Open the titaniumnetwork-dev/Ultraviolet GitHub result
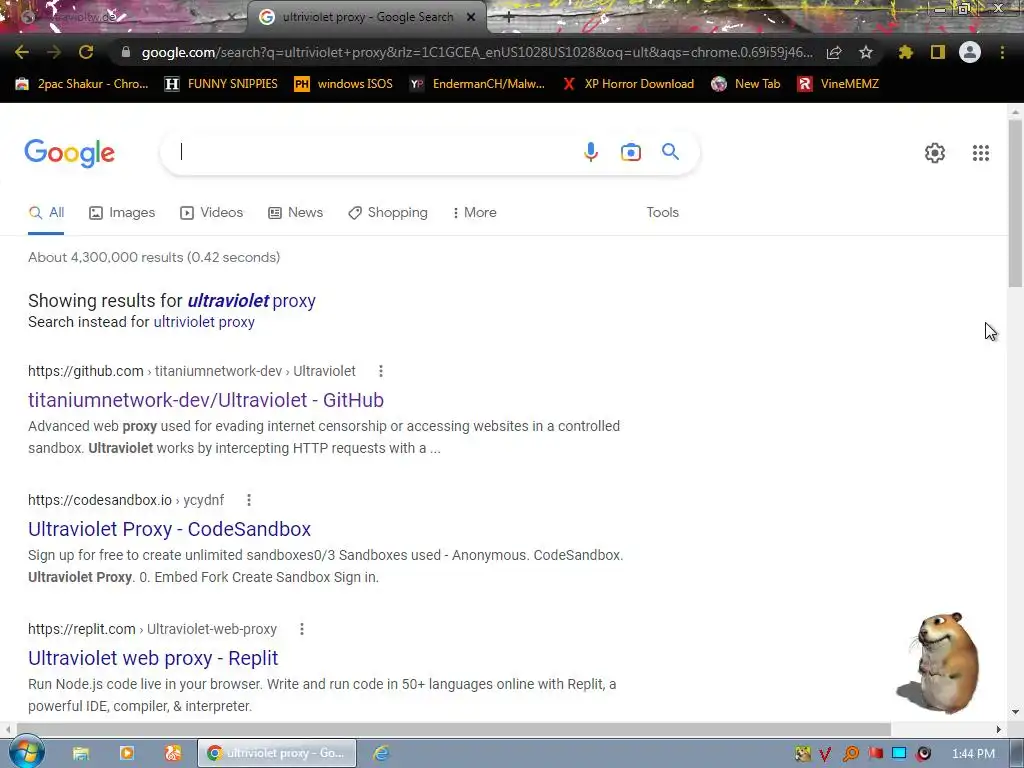 [206, 400]
